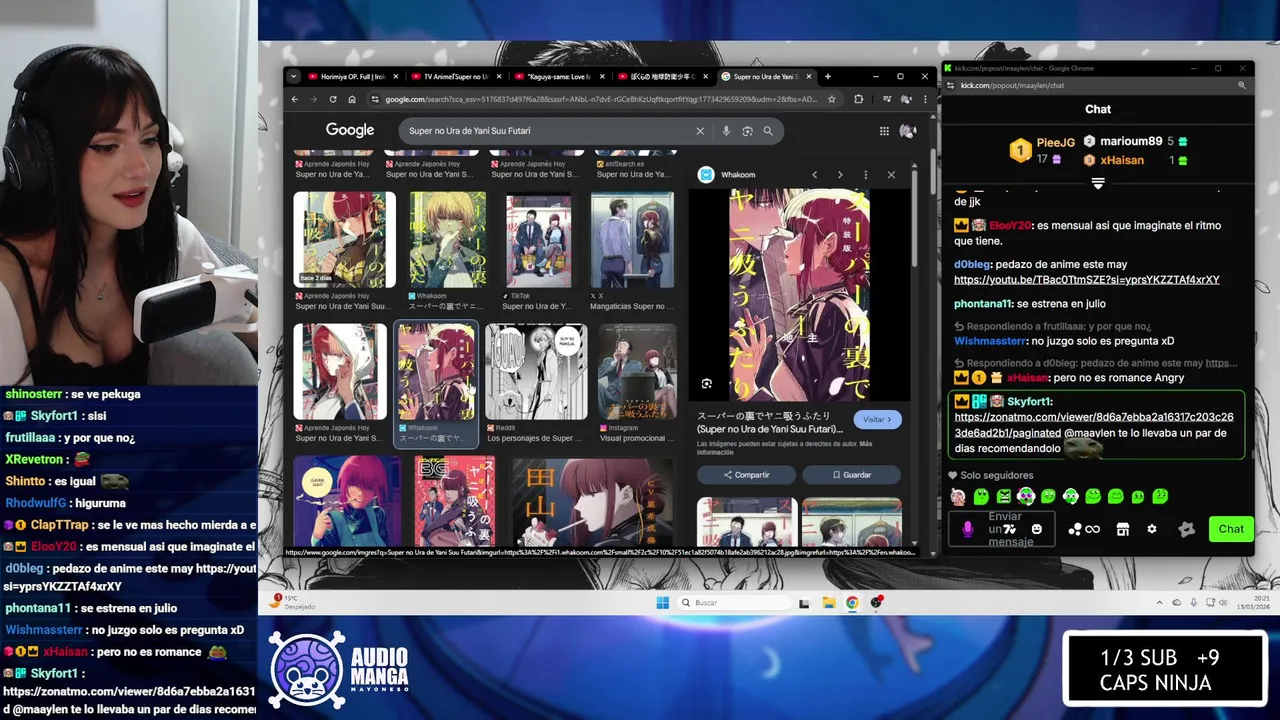
Task: Click username xHaisan in the leaderboard
Action: 1122,160
